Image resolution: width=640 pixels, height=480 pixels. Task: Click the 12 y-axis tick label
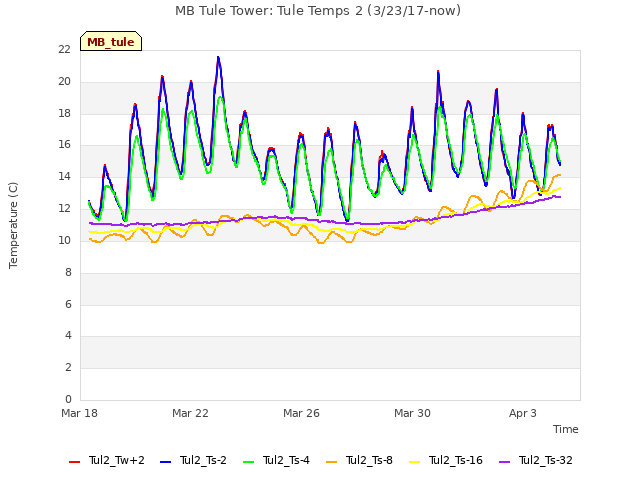point(64,208)
